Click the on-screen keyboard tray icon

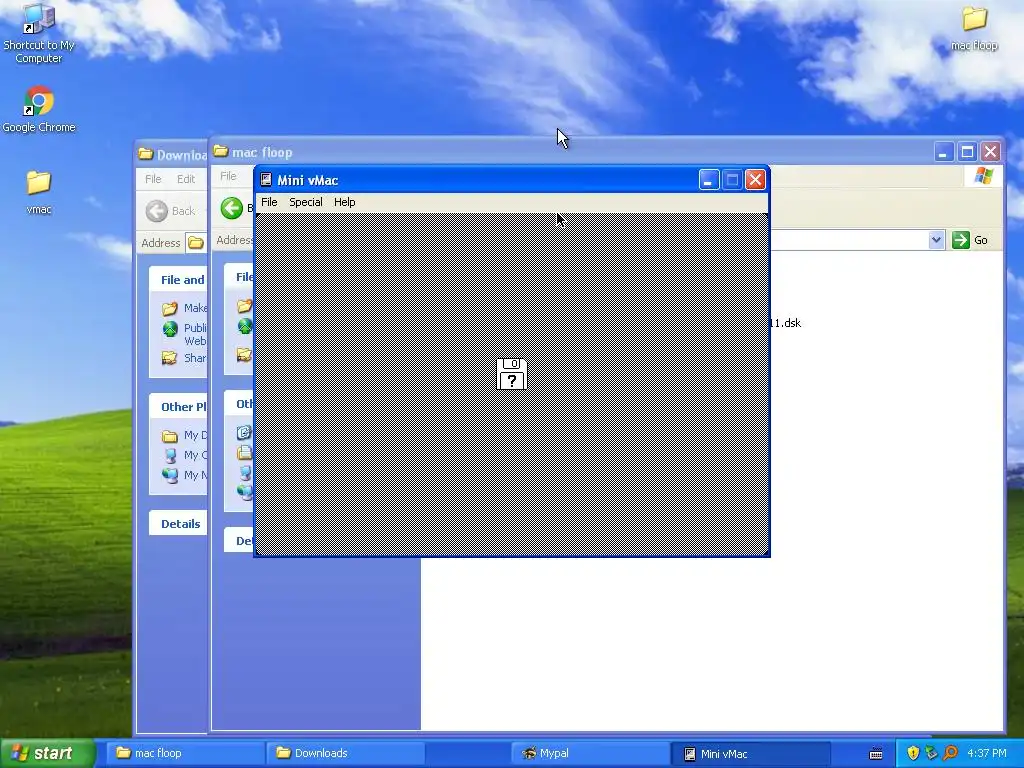[x=876, y=754]
